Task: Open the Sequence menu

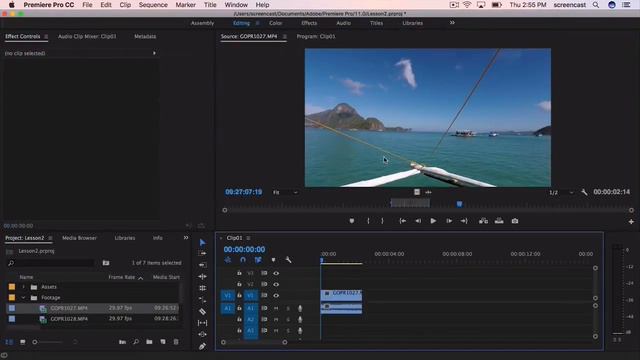Action: (153, 5)
